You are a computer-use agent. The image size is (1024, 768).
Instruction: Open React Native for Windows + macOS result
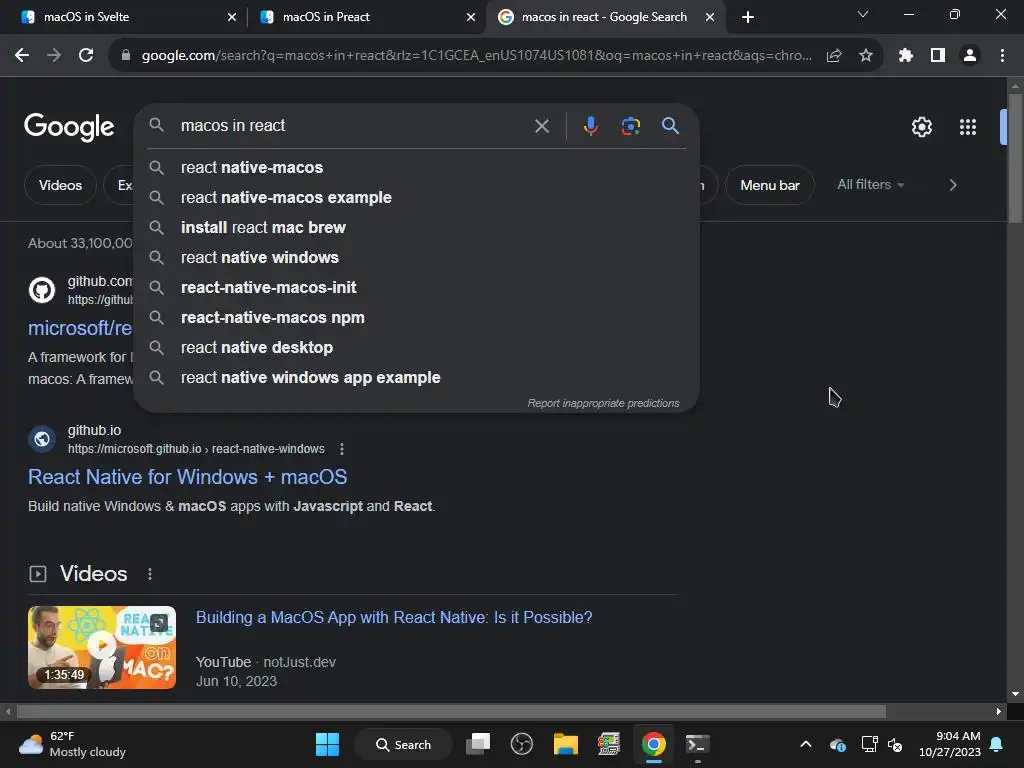point(187,477)
